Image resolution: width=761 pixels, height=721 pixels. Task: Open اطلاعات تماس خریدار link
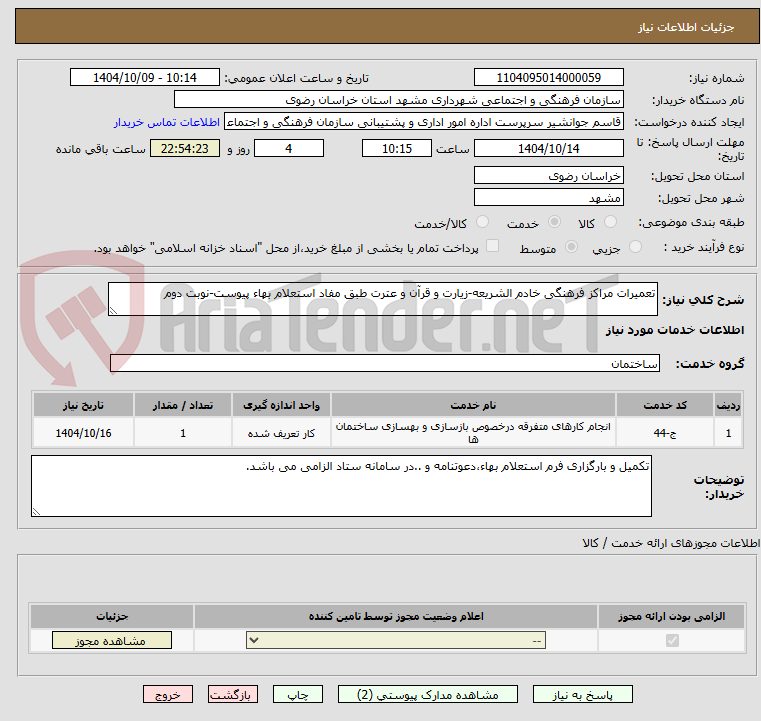coord(167,122)
